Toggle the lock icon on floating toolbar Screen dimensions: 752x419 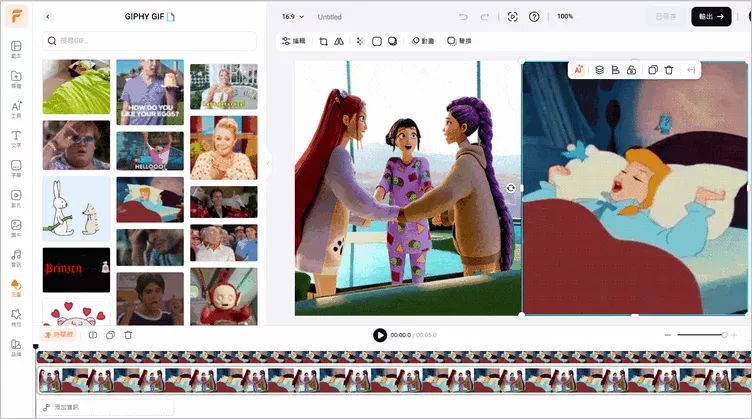pyautogui.click(x=633, y=70)
